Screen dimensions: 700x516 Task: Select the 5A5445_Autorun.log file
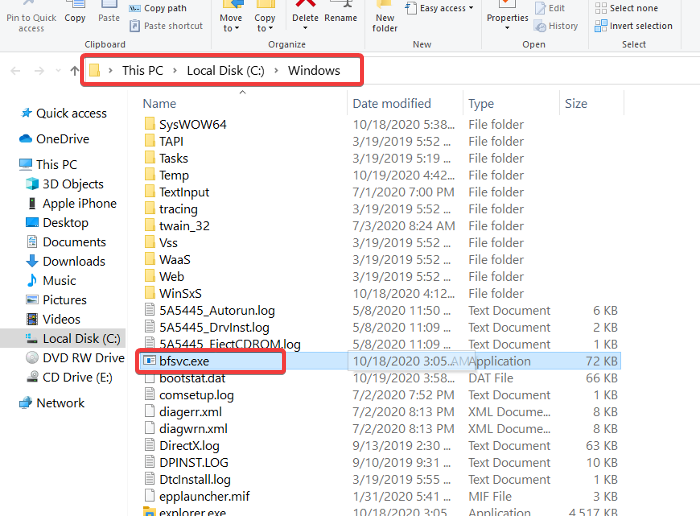[x=209, y=311]
